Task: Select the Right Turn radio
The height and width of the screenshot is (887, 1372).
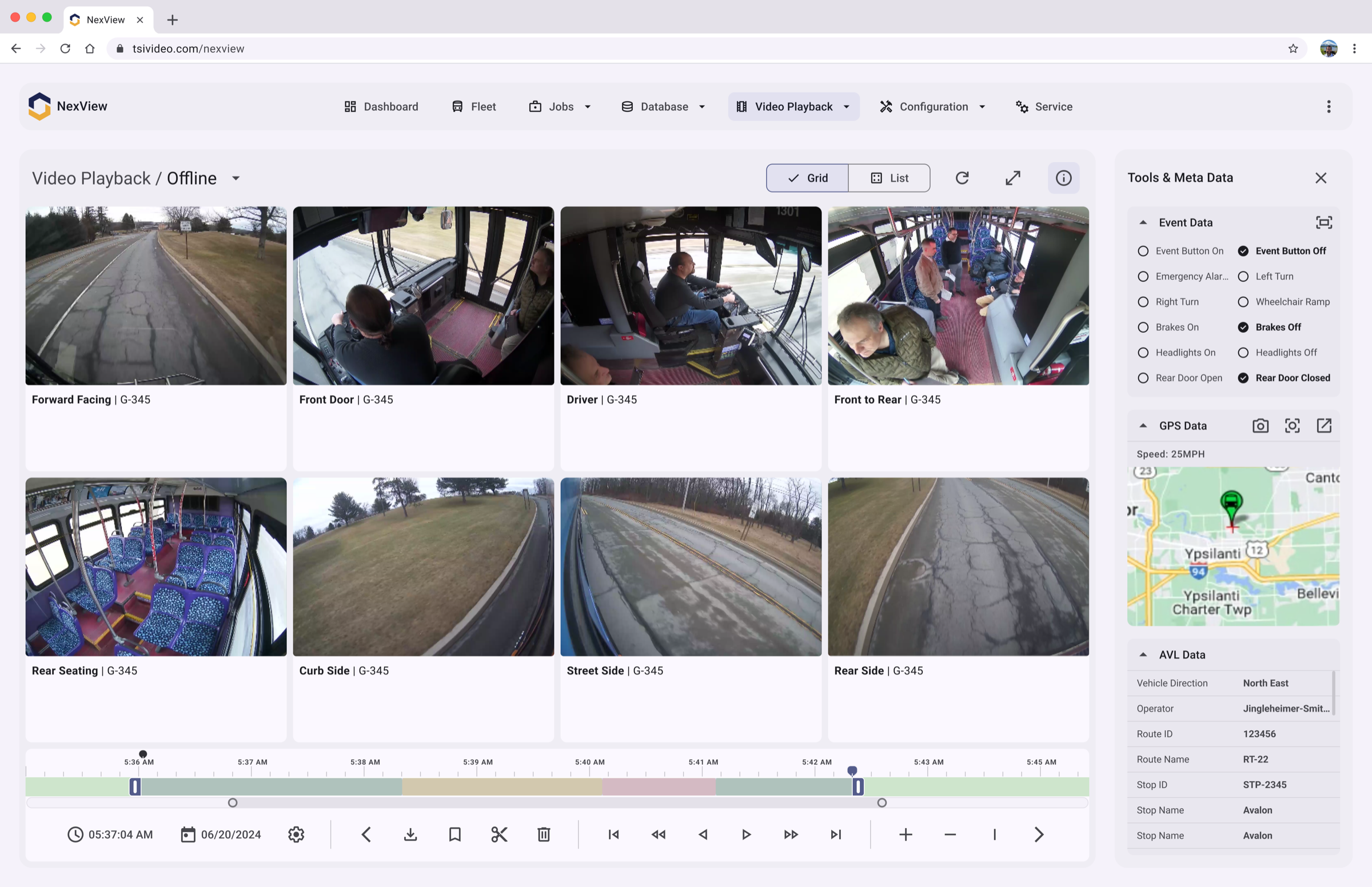Action: pos(1143,302)
